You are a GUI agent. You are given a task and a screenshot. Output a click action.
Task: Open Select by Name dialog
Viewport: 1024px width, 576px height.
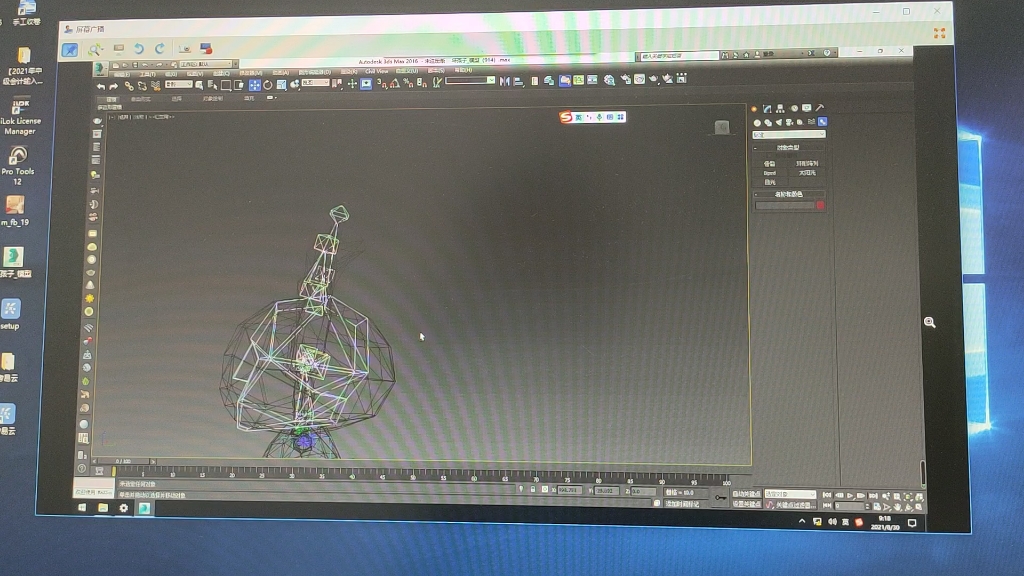(212, 87)
